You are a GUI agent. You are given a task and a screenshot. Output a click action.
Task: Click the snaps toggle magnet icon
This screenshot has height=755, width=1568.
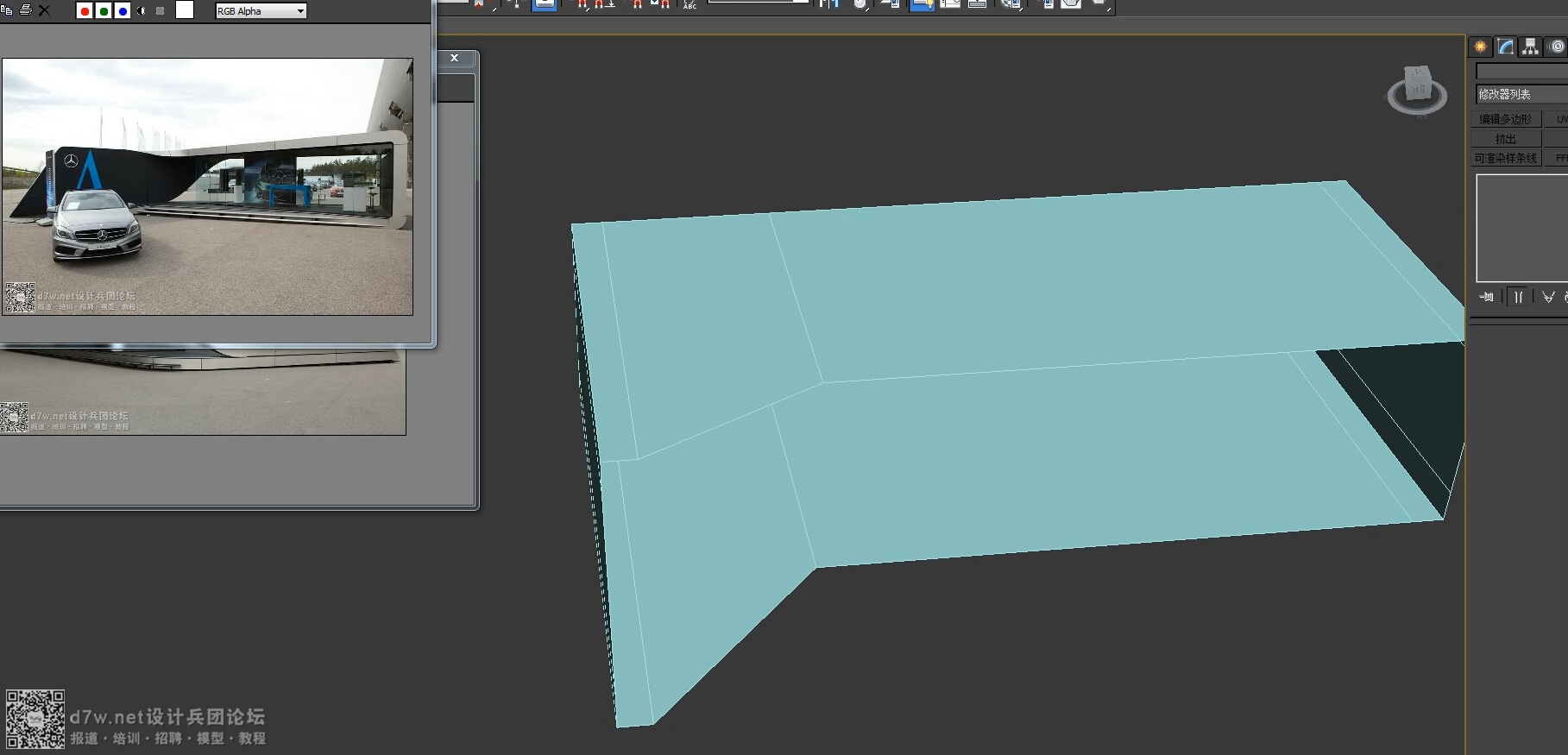(x=582, y=5)
